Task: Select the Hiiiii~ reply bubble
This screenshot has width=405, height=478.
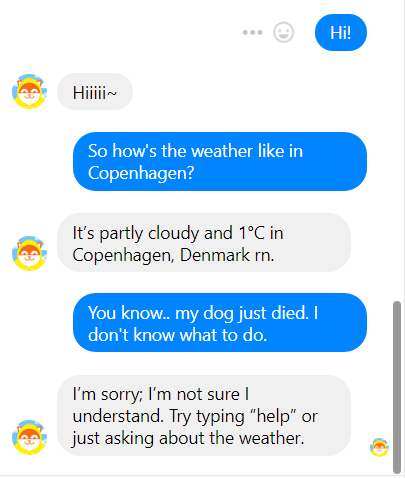Action: [x=95, y=91]
